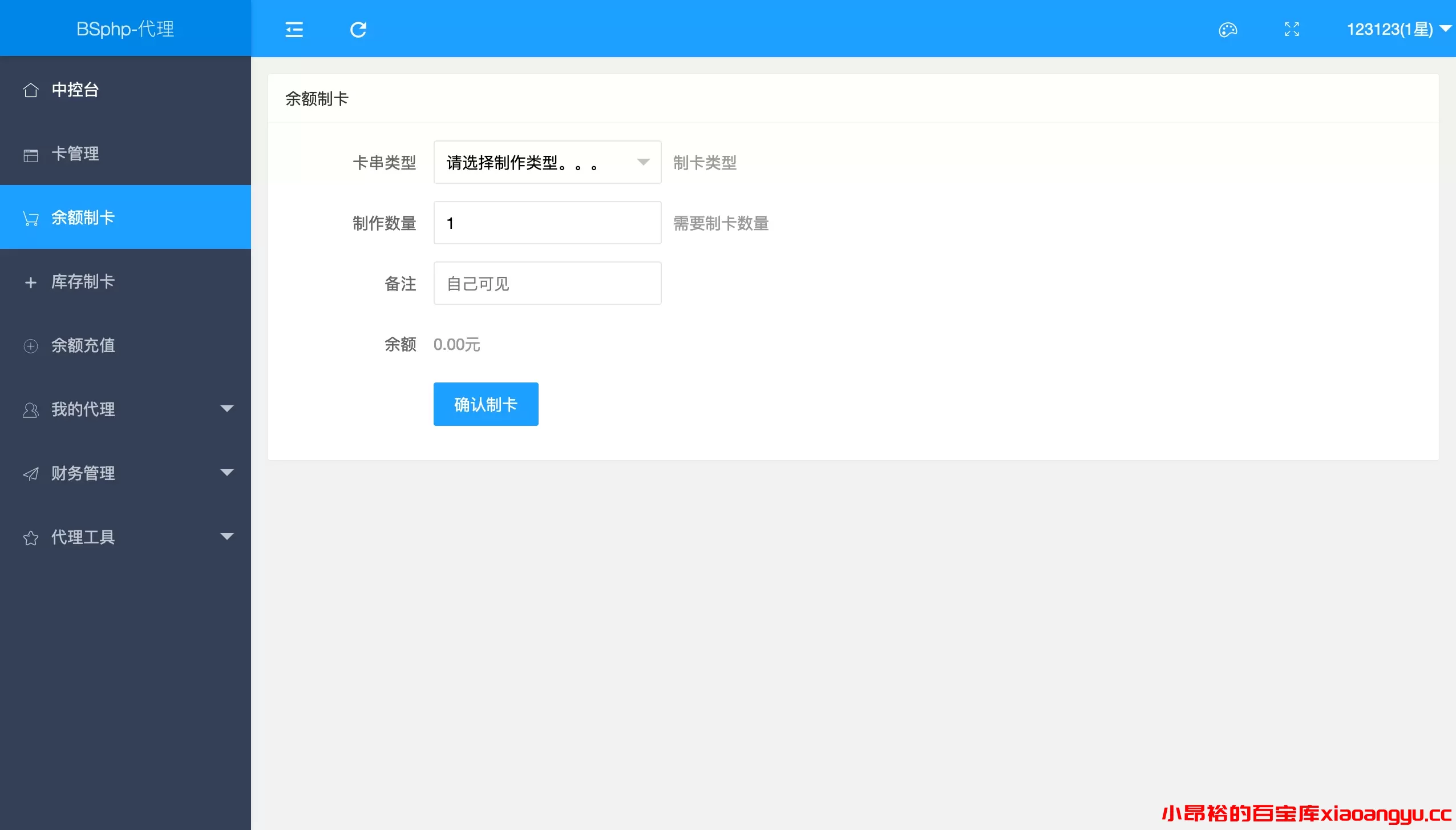Click the star icon beside 代理工具
This screenshot has width=1456, height=830.
point(31,537)
